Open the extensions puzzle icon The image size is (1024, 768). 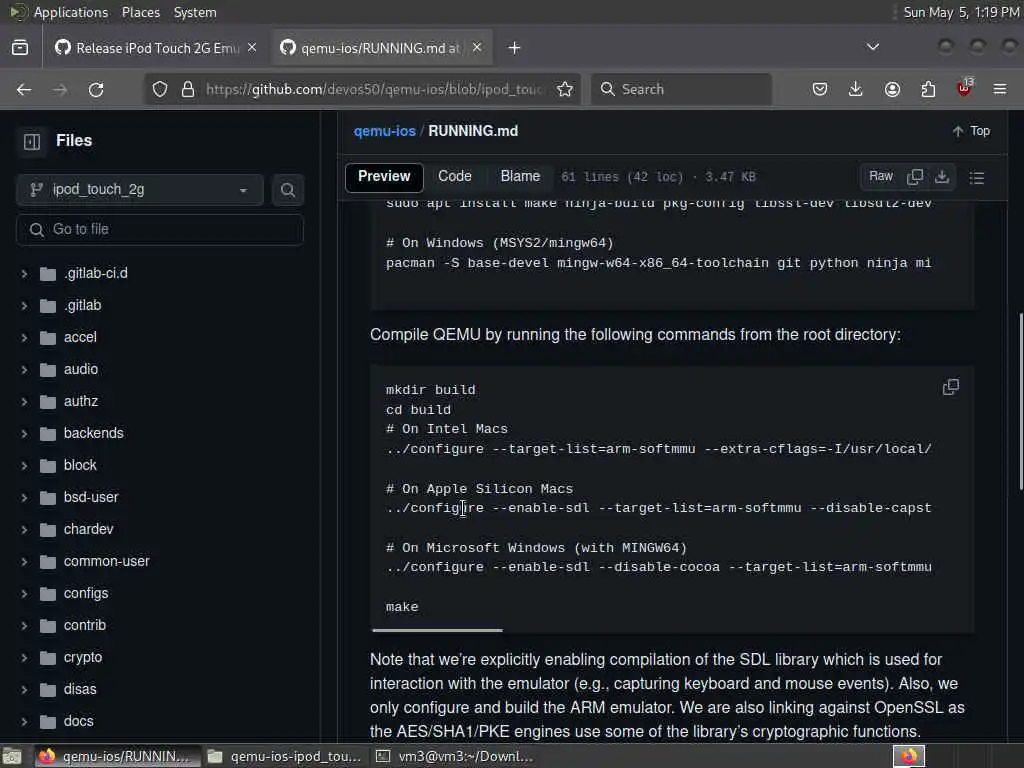[x=928, y=89]
